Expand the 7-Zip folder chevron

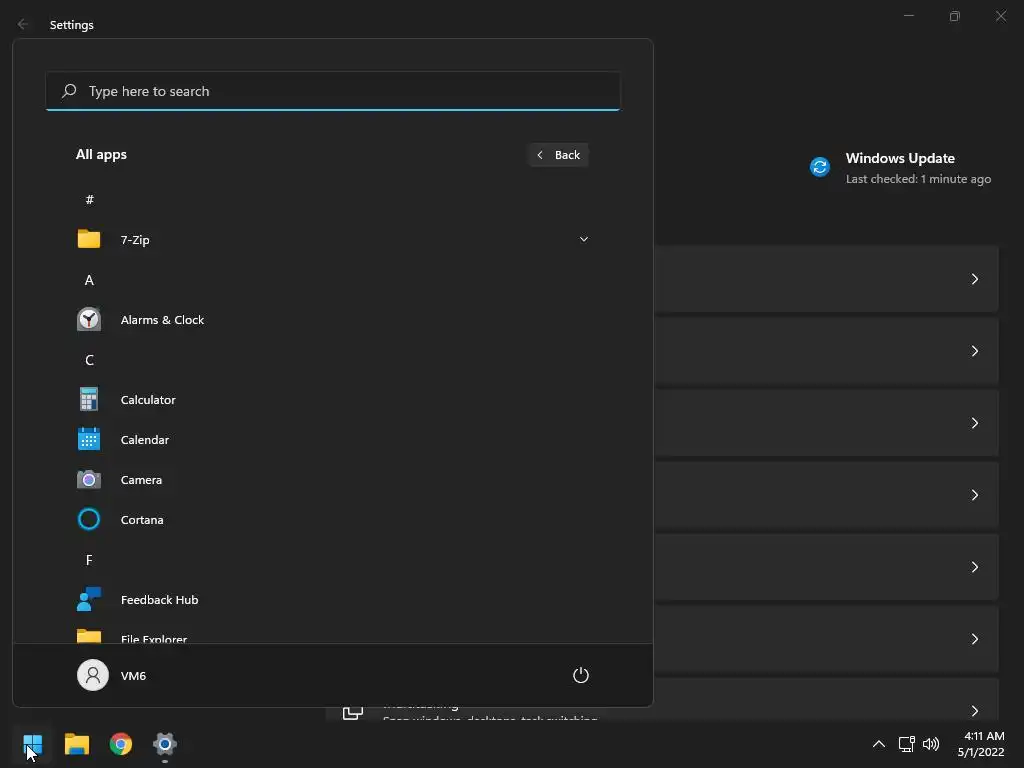584,239
